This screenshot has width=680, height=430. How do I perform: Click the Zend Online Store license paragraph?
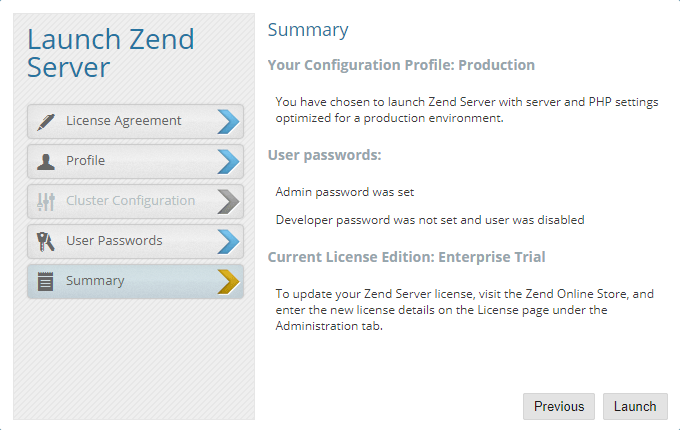coord(464,310)
